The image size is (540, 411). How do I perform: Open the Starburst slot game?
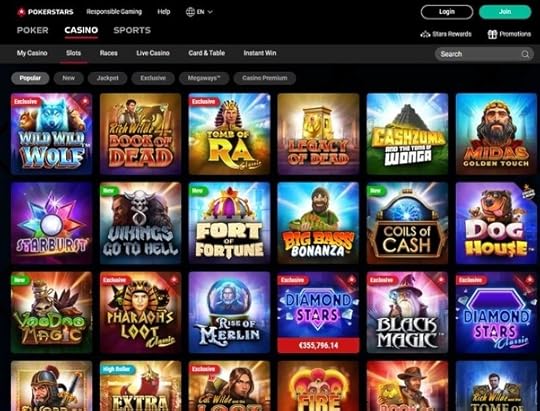(x=51, y=223)
